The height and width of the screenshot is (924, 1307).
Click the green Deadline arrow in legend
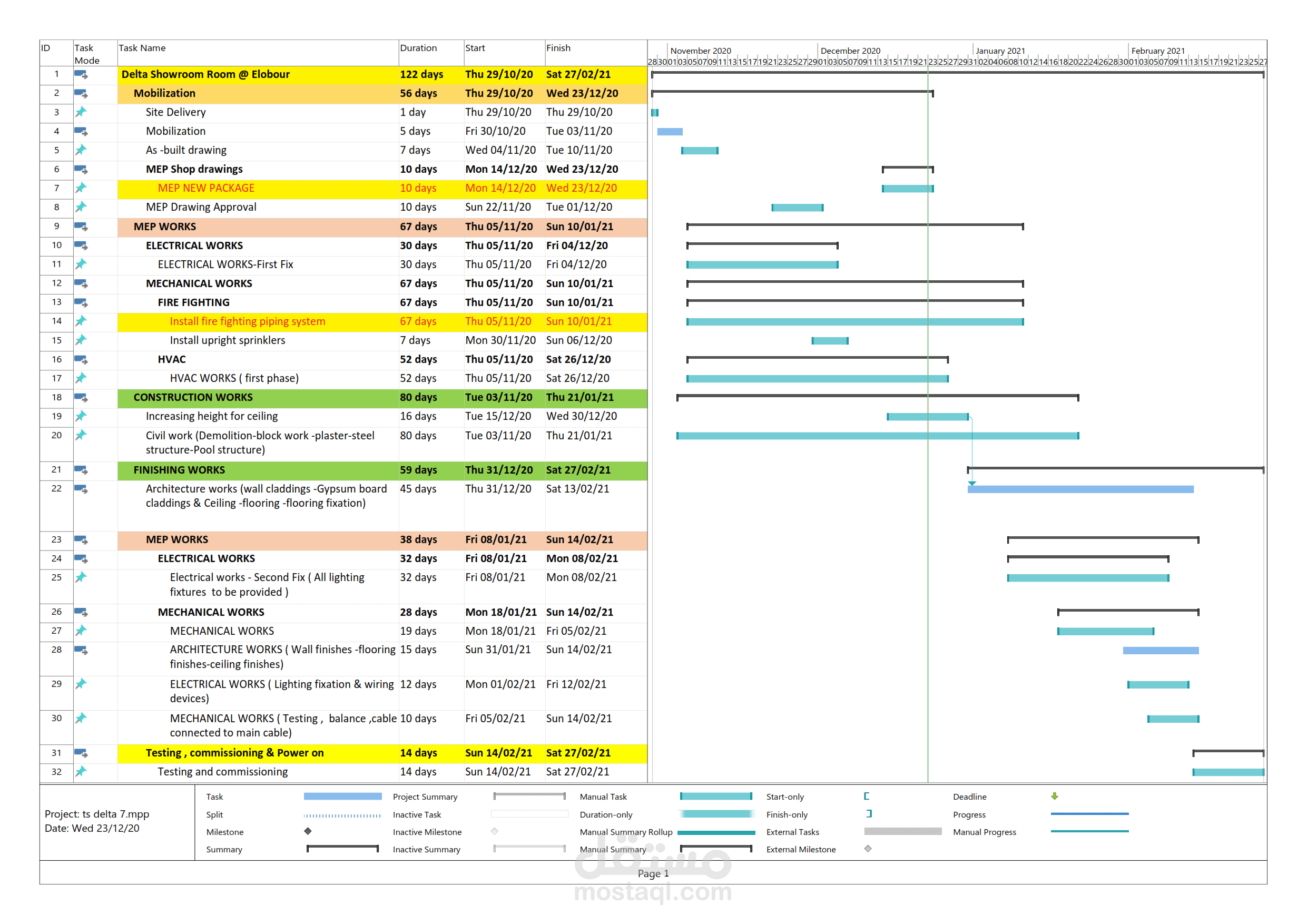1054,796
